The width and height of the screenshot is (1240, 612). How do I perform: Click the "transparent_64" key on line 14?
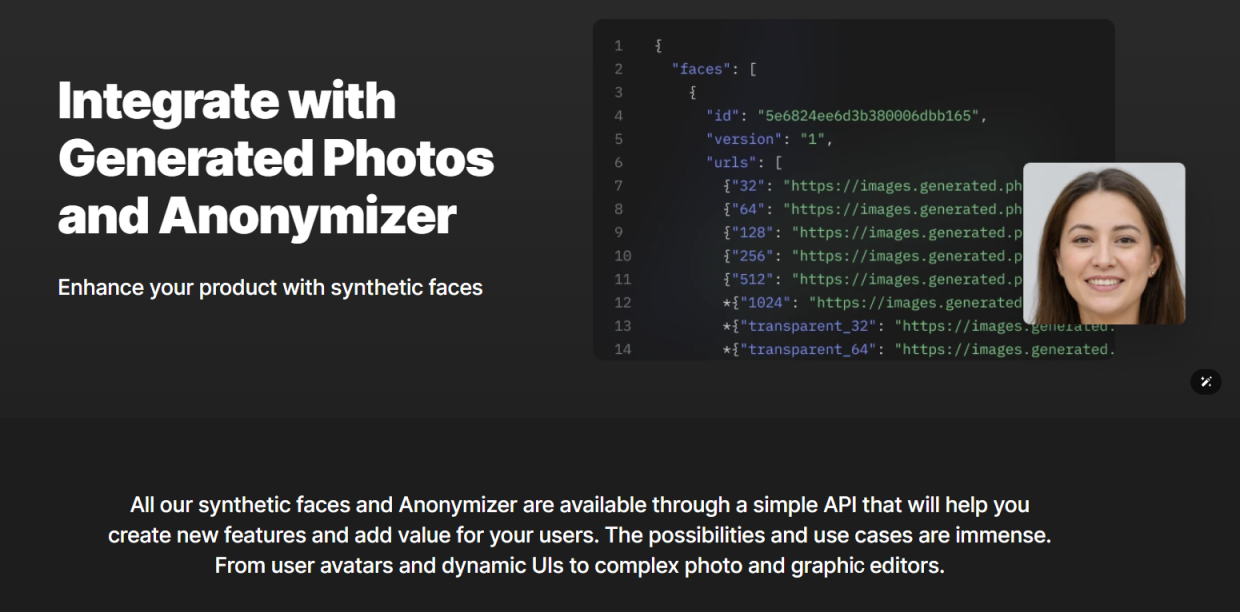(x=808, y=349)
